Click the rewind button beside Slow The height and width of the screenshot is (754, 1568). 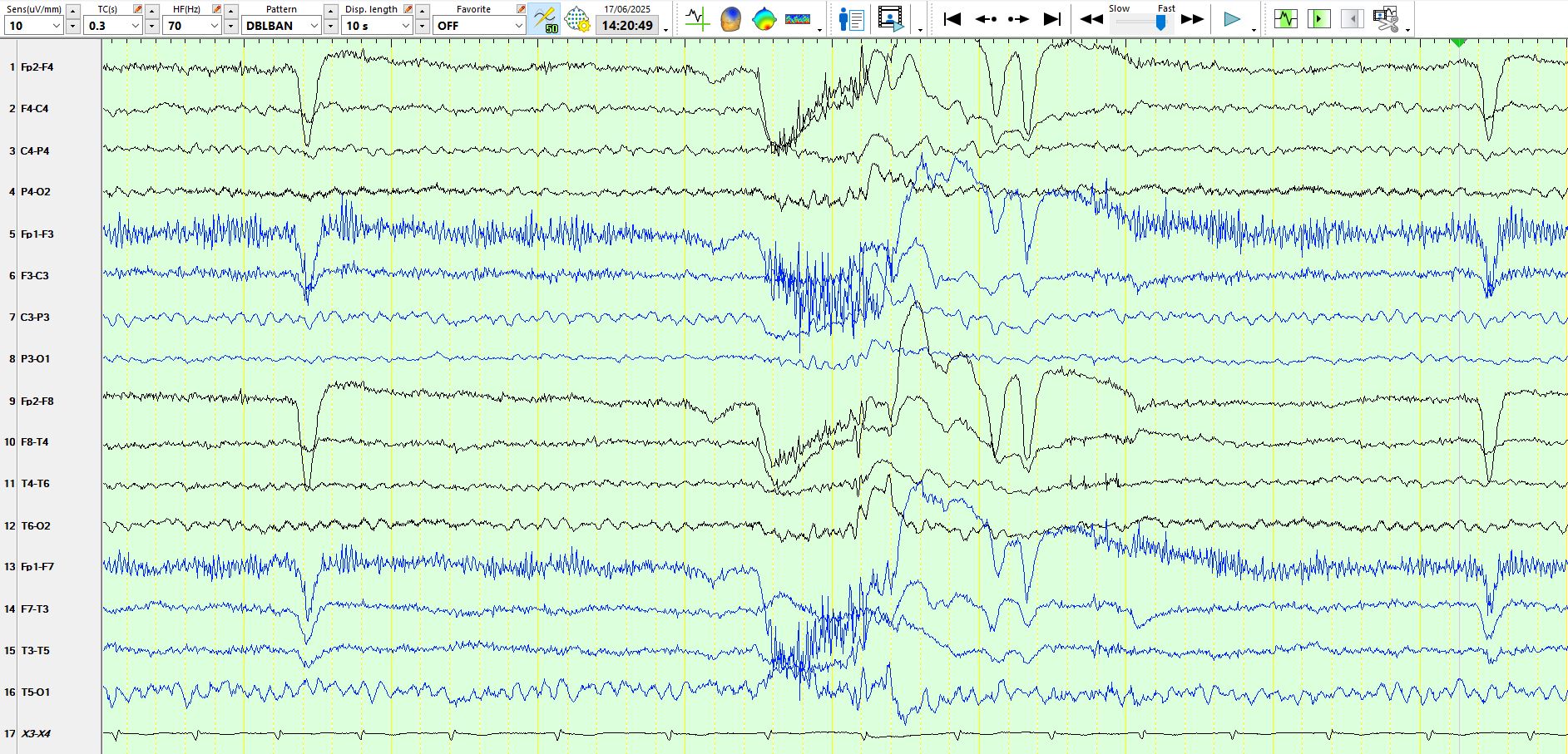[1091, 19]
